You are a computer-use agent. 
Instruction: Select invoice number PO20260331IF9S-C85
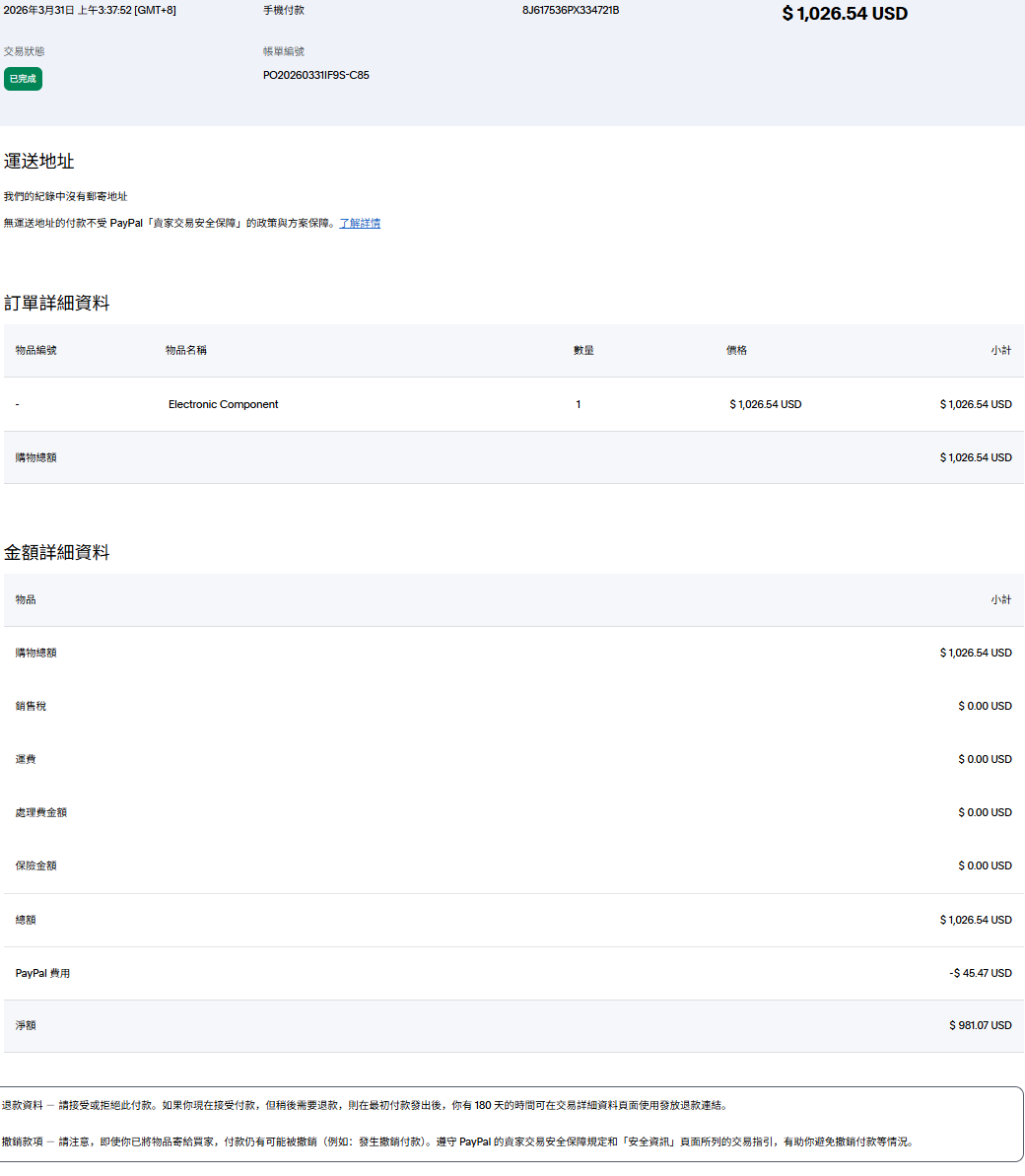(x=315, y=75)
